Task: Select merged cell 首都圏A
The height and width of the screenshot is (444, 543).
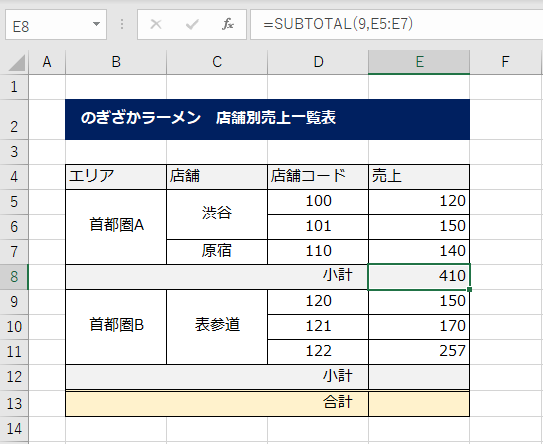Action: pyautogui.click(x=116, y=227)
